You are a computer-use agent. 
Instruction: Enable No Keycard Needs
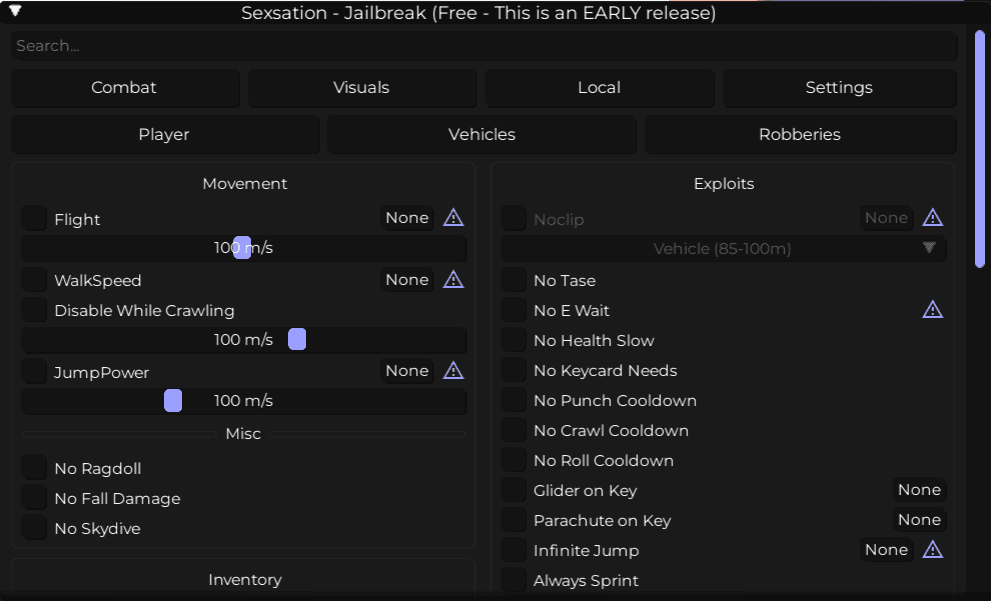[514, 370]
